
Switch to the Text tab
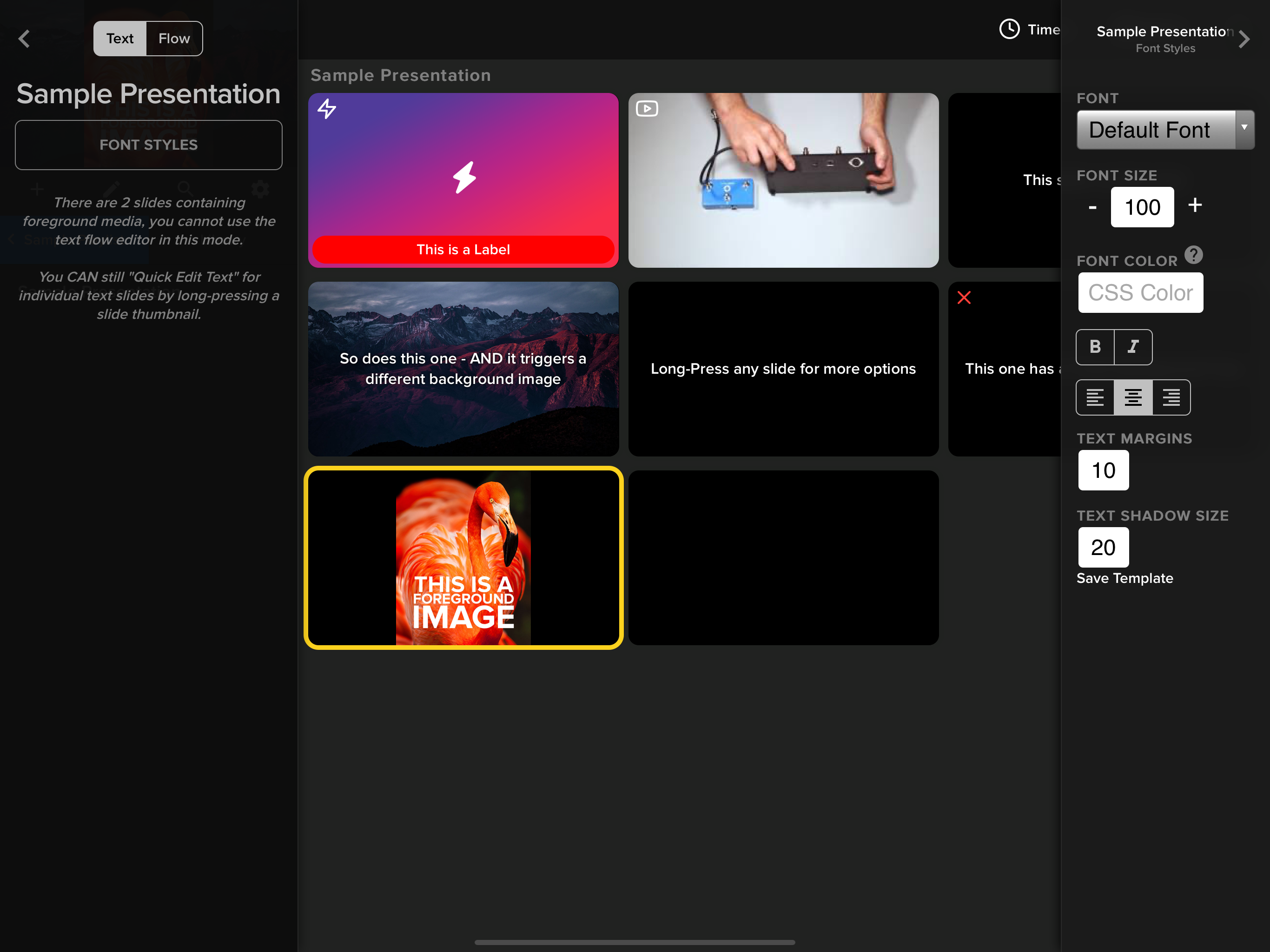120,39
